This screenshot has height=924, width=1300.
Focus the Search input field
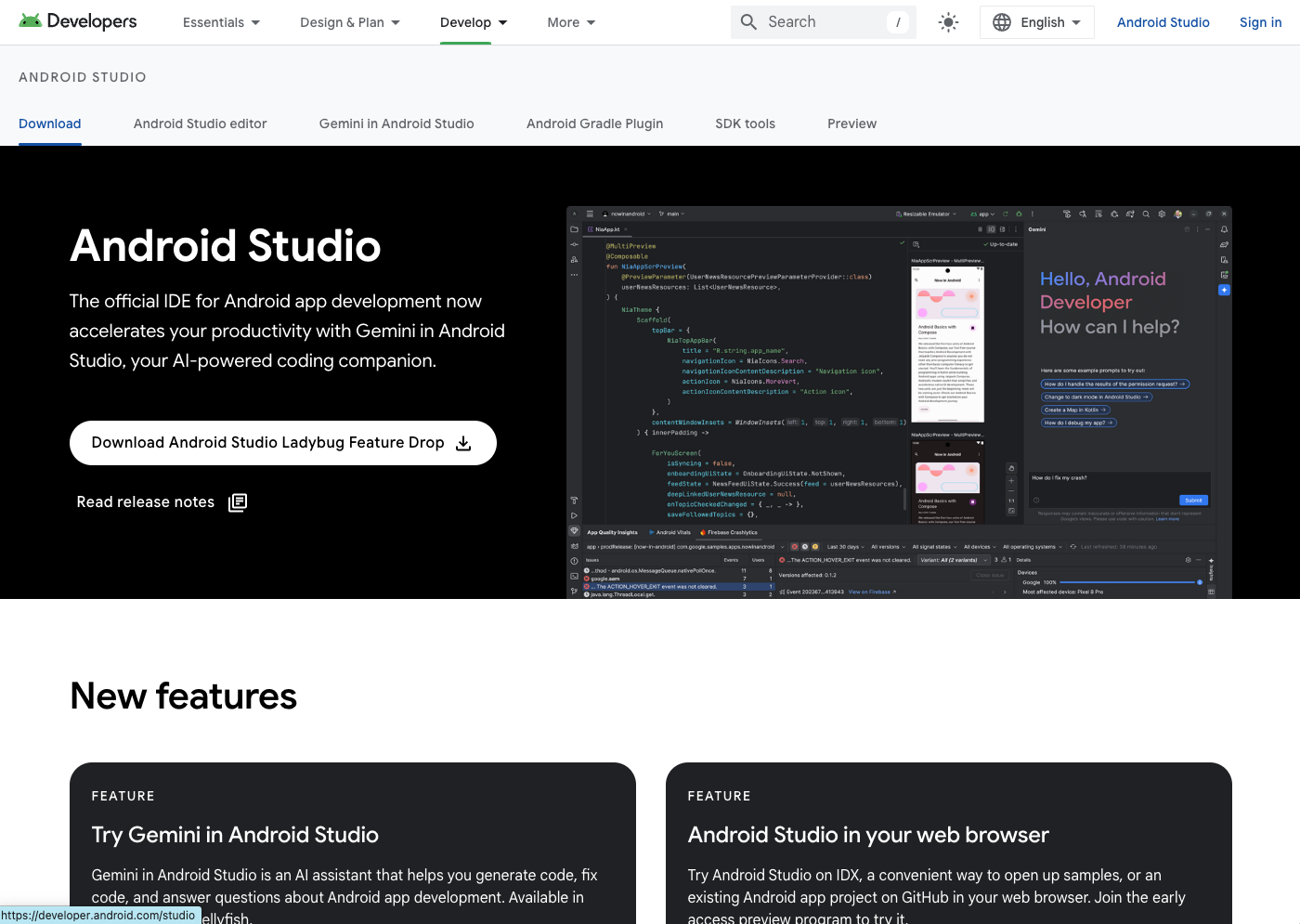click(x=823, y=22)
